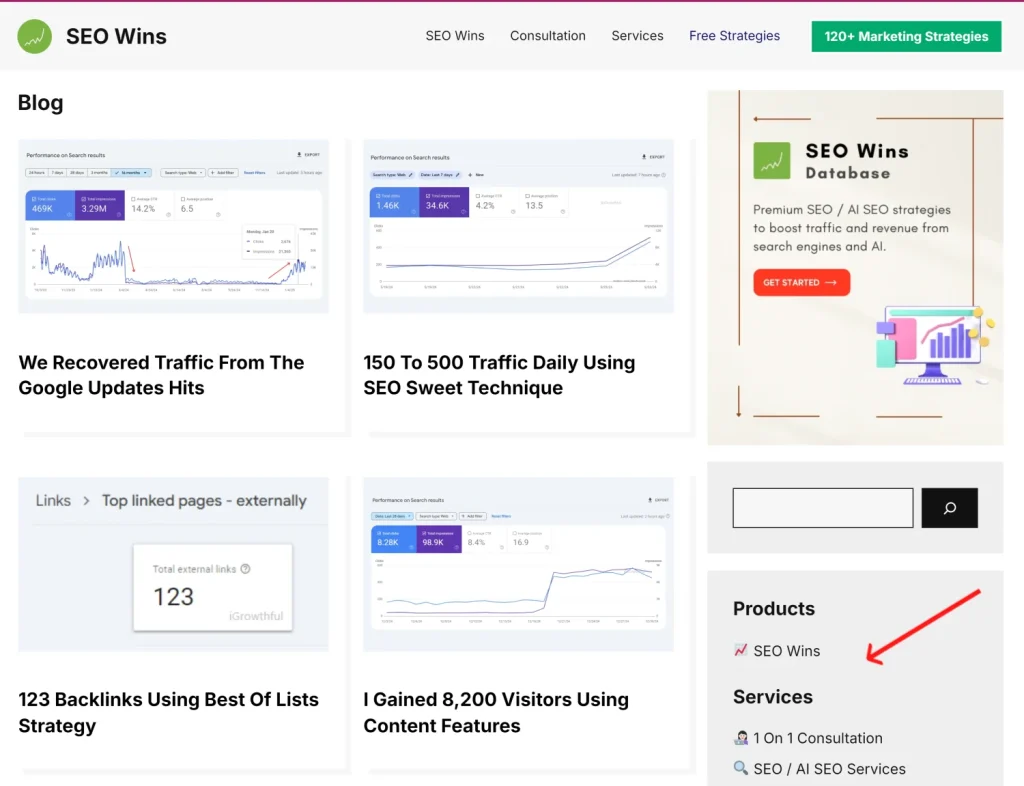This screenshot has width=1024, height=786.
Task: Click the magnifier icon beside SEO / AI SEO Services
Action: click(741, 768)
